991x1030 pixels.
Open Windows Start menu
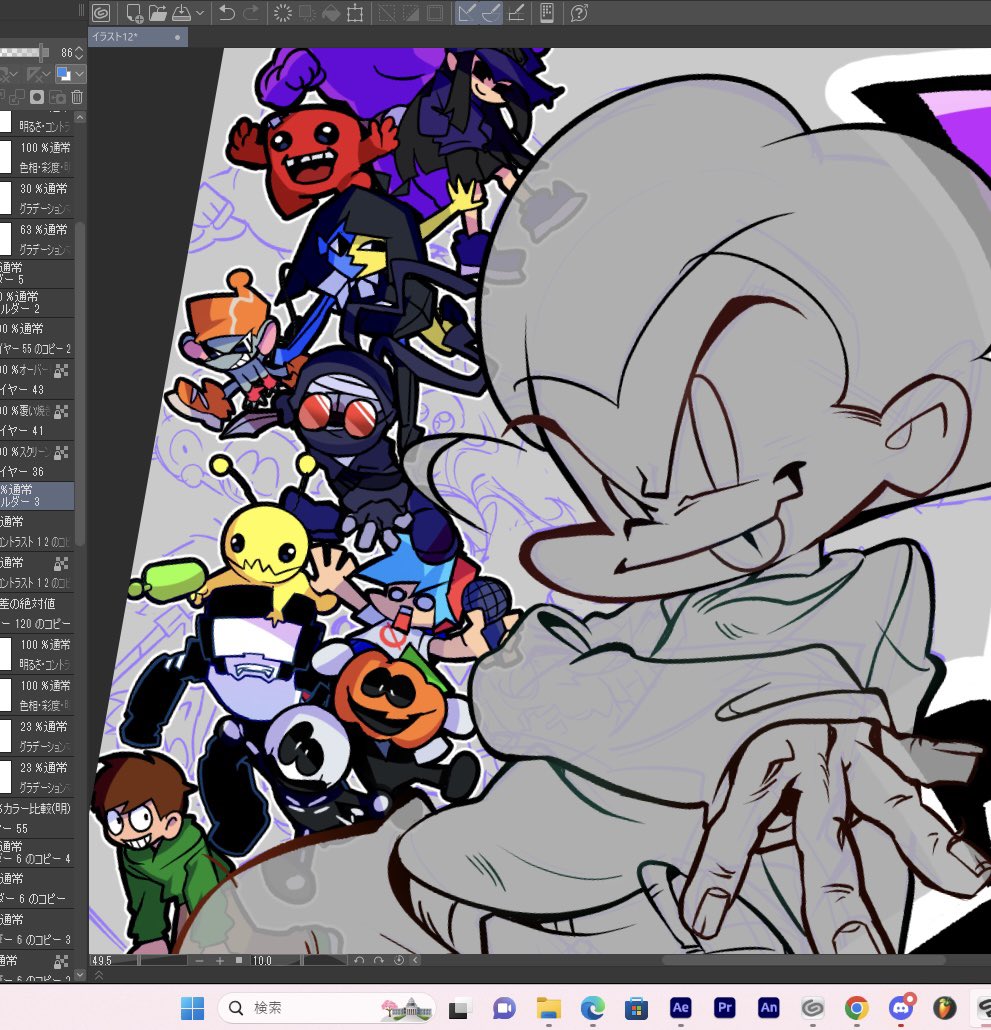click(192, 1008)
